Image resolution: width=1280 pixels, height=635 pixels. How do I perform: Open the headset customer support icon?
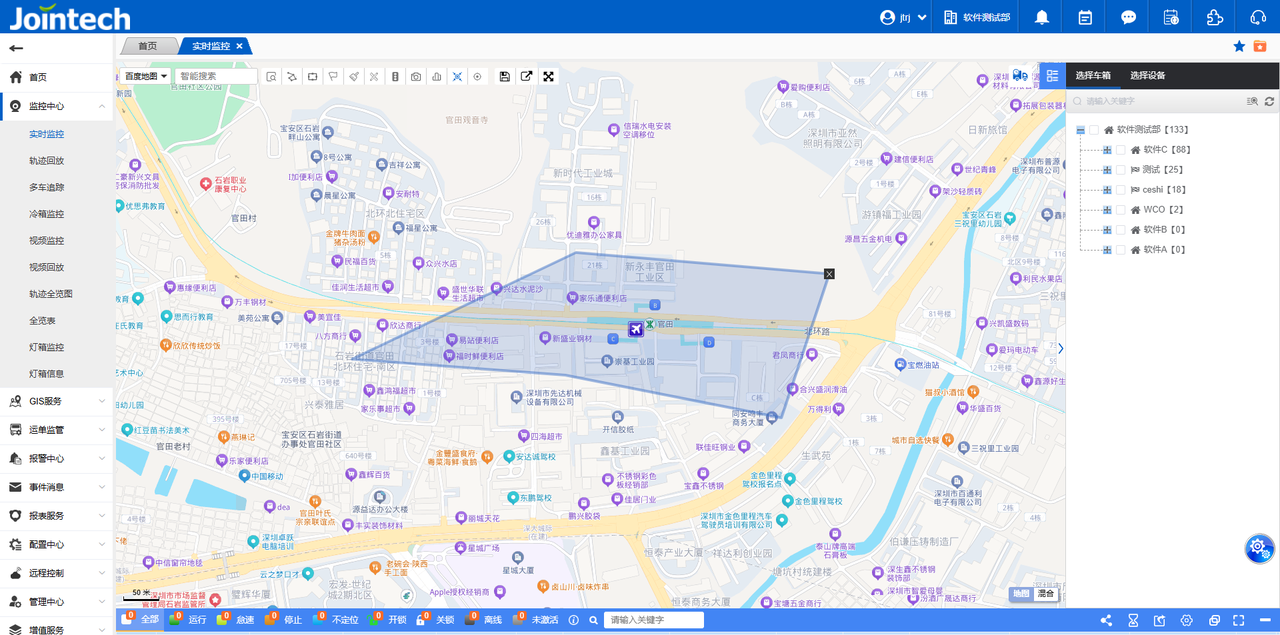point(1258,17)
